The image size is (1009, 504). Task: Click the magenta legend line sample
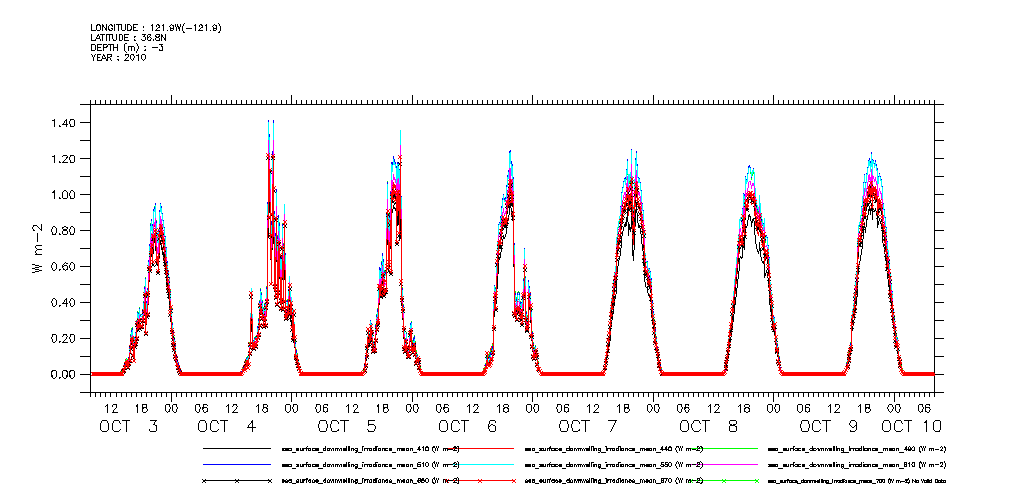[723, 464]
